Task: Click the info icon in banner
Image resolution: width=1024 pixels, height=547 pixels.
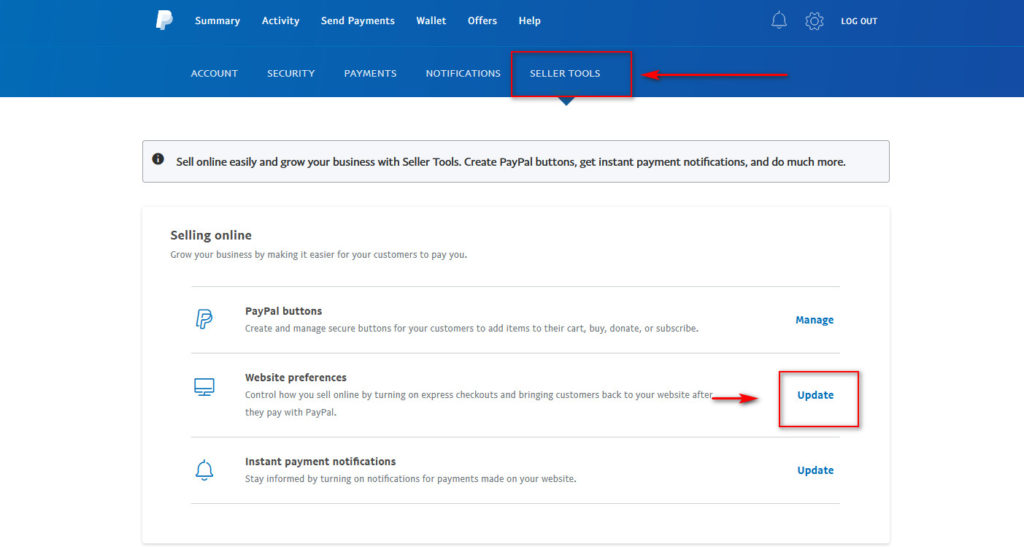Action: pyautogui.click(x=158, y=159)
